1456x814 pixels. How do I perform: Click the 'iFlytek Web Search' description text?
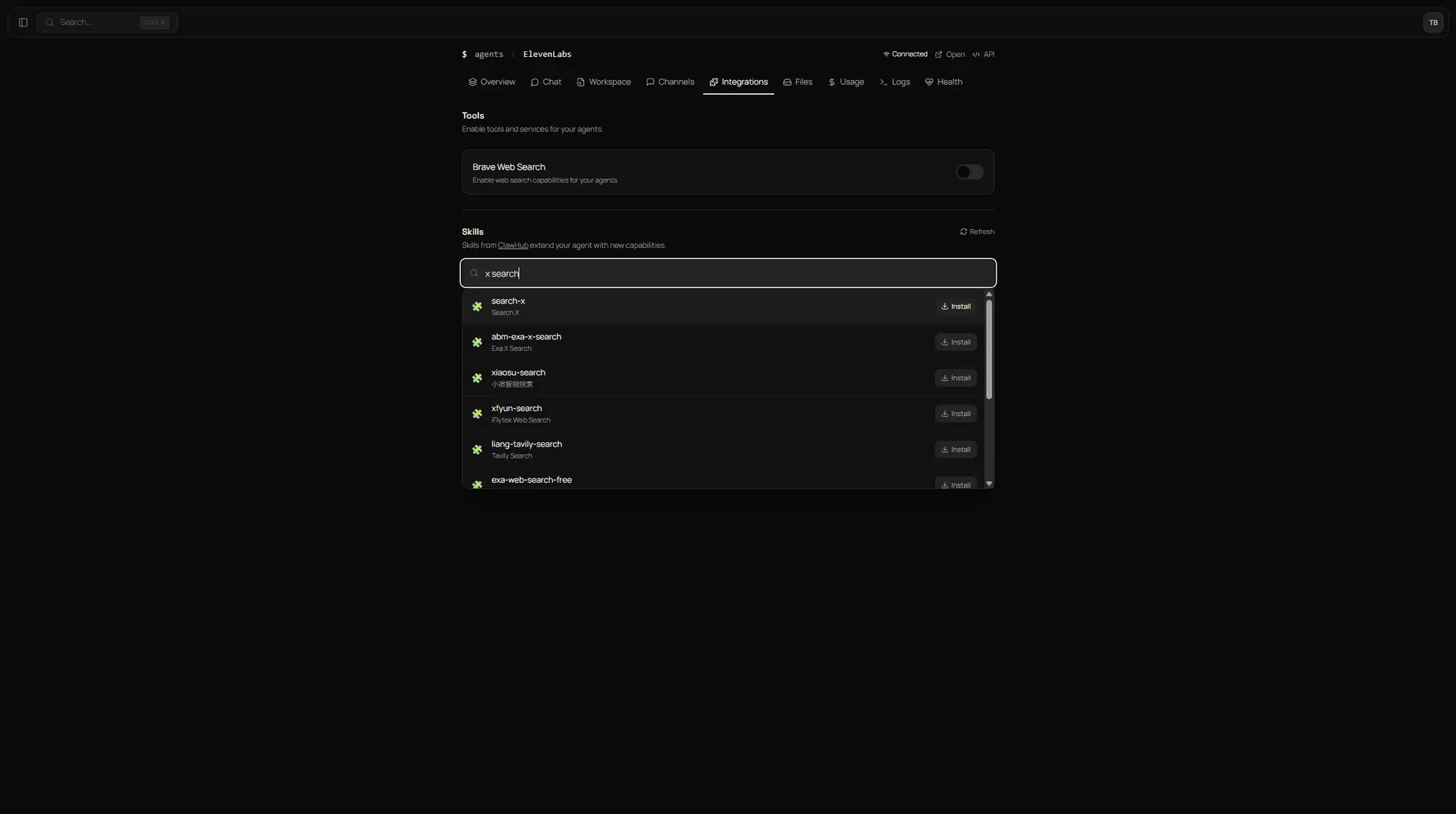[x=520, y=420]
